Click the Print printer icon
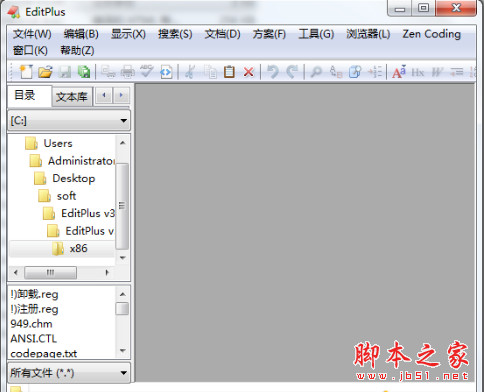The height and width of the screenshot is (392, 485). 128,72
